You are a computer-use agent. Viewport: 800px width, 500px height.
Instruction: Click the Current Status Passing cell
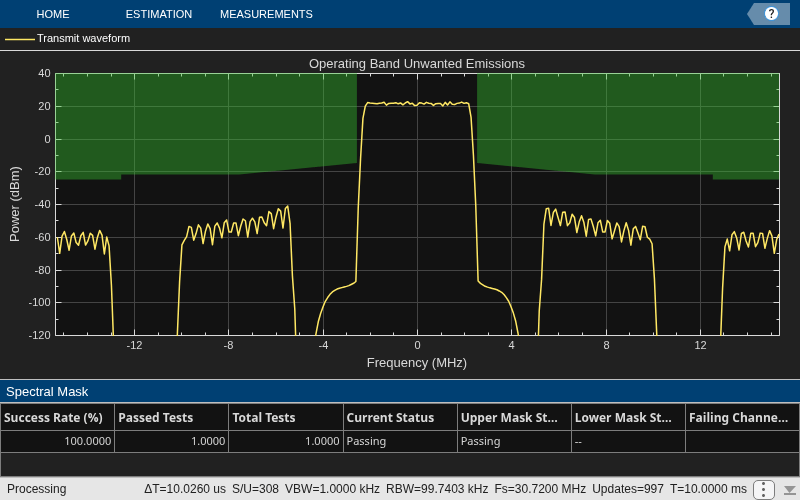click(x=400, y=441)
